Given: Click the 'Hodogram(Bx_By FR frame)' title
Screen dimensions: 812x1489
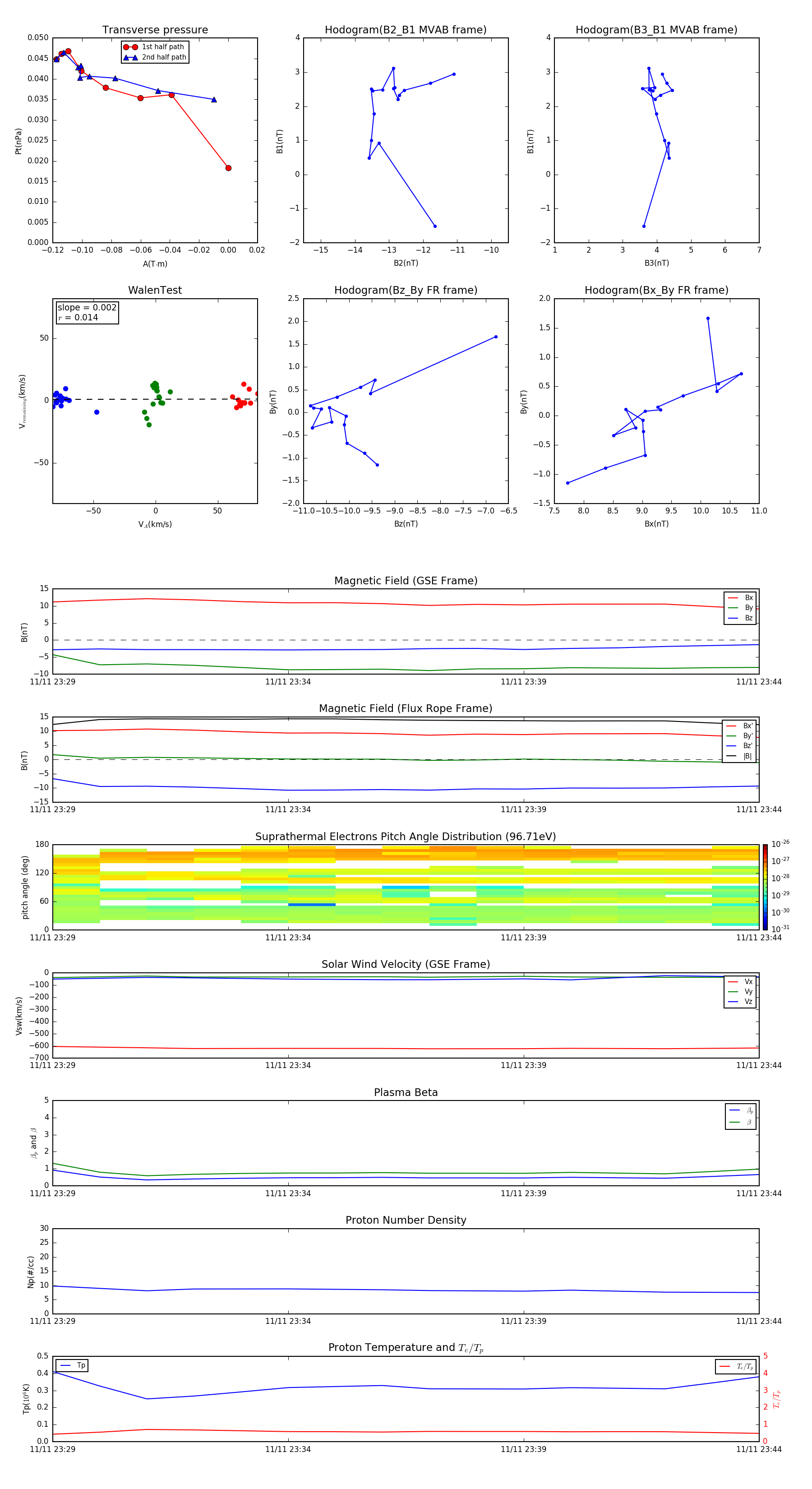Looking at the screenshot, I should 656,290.
